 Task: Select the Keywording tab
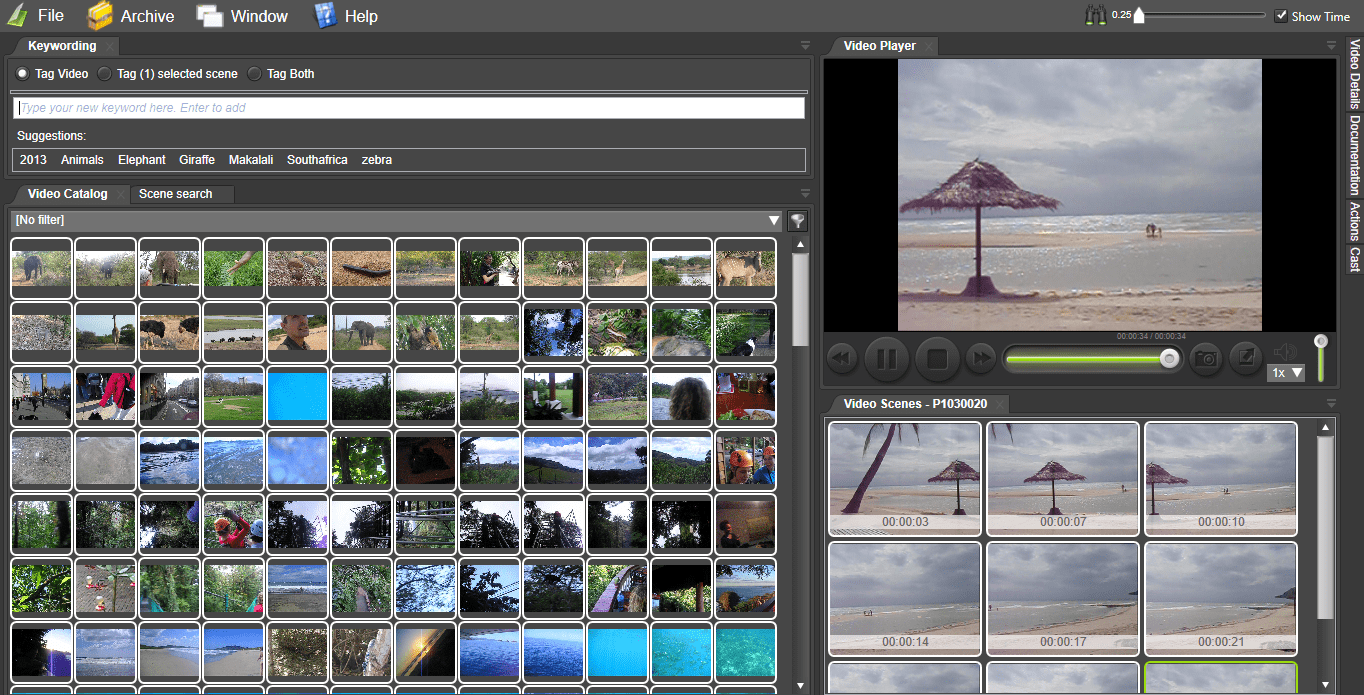62,46
